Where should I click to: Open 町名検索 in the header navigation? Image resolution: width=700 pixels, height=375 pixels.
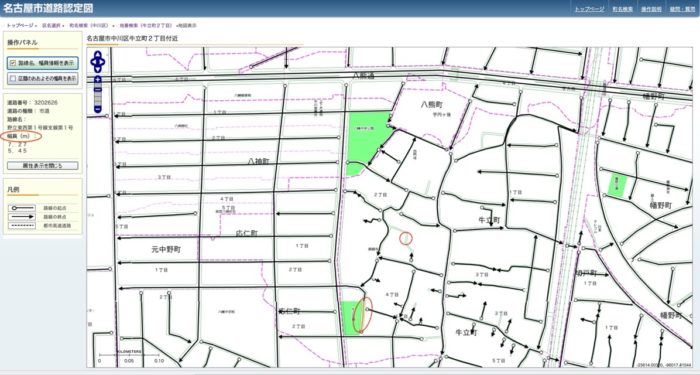[x=622, y=9]
